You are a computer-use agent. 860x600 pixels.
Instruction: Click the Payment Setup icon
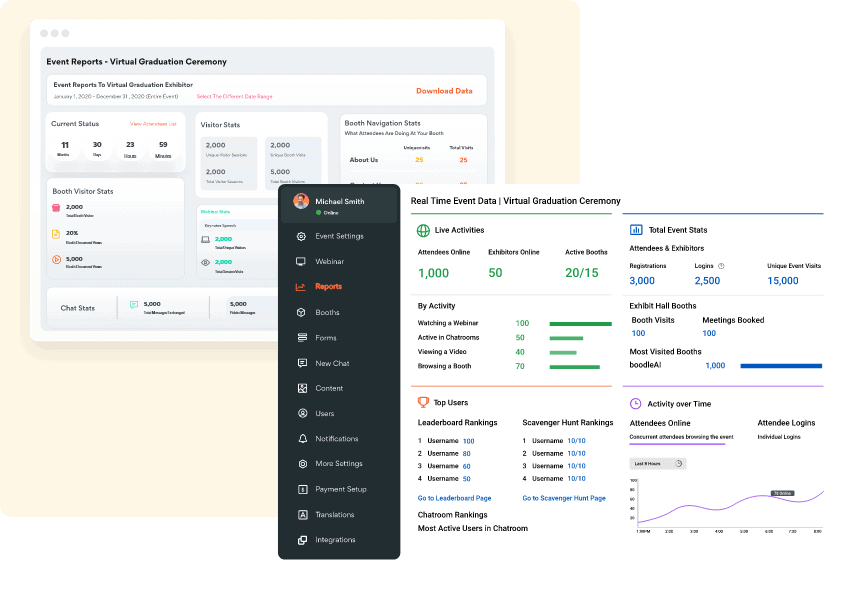point(301,489)
